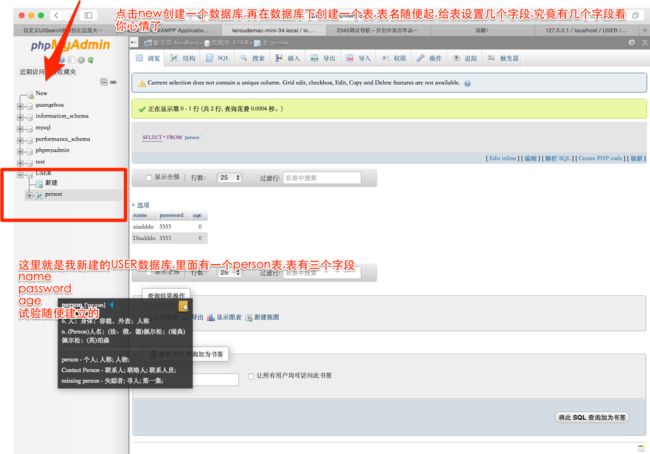Open 搜索 search tab
This screenshot has height=454, width=650.
(x=252, y=58)
